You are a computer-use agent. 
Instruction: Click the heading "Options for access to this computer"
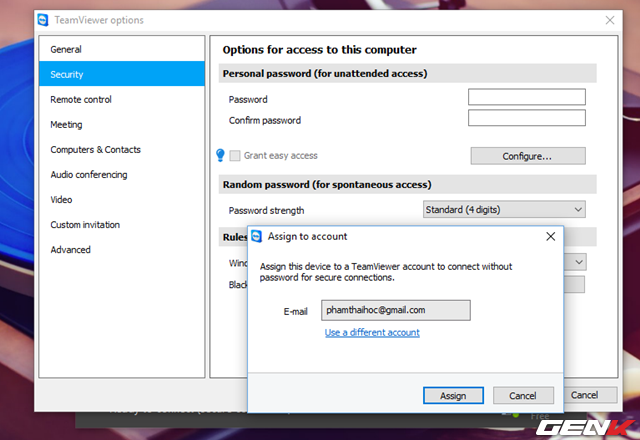click(319, 50)
